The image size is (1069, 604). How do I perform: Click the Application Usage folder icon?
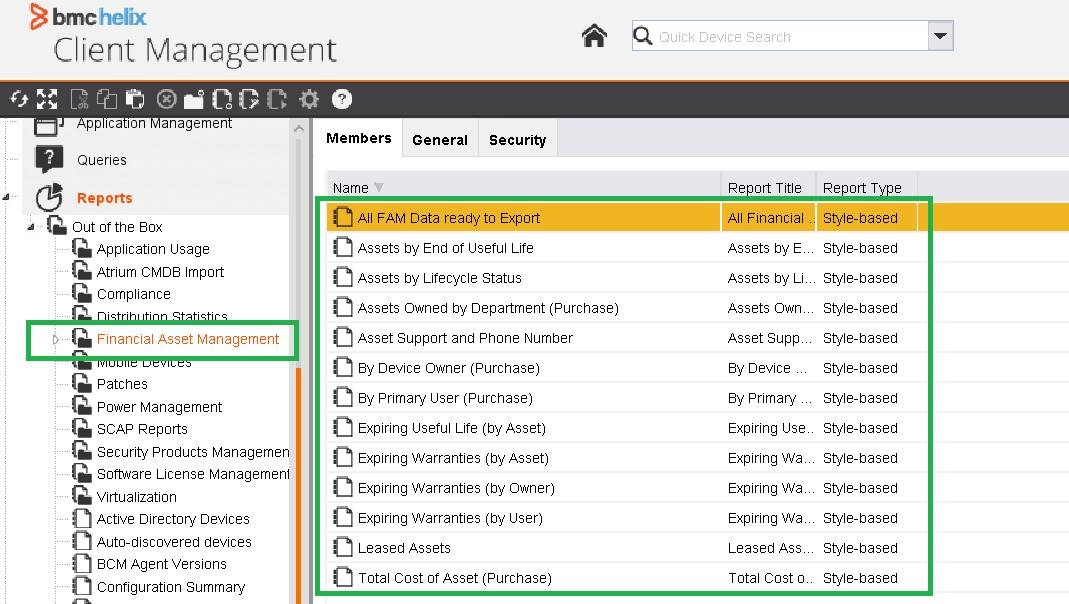click(x=82, y=248)
